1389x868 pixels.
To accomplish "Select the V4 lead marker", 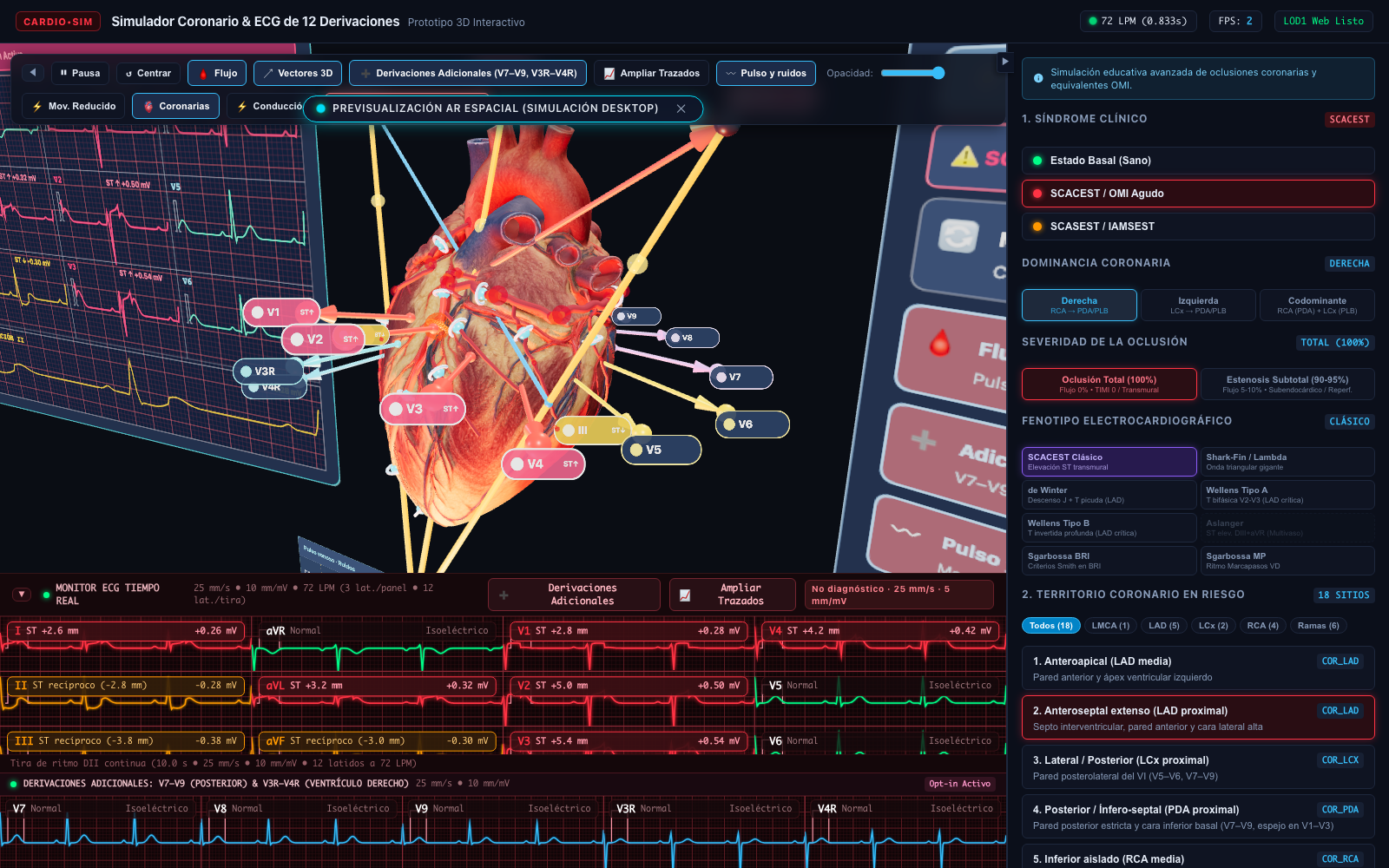I will pyautogui.click(x=543, y=464).
